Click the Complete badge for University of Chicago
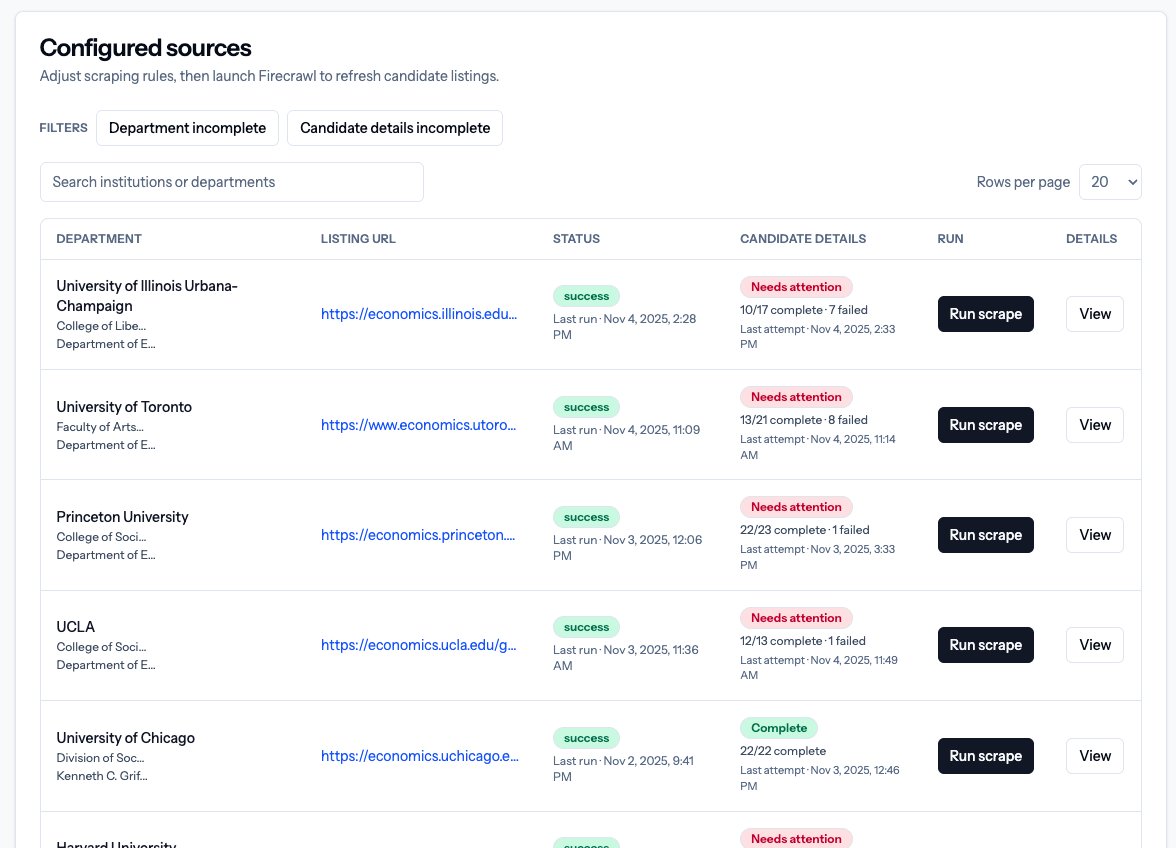Image resolution: width=1176 pixels, height=848 pixels. click(779, 728)
